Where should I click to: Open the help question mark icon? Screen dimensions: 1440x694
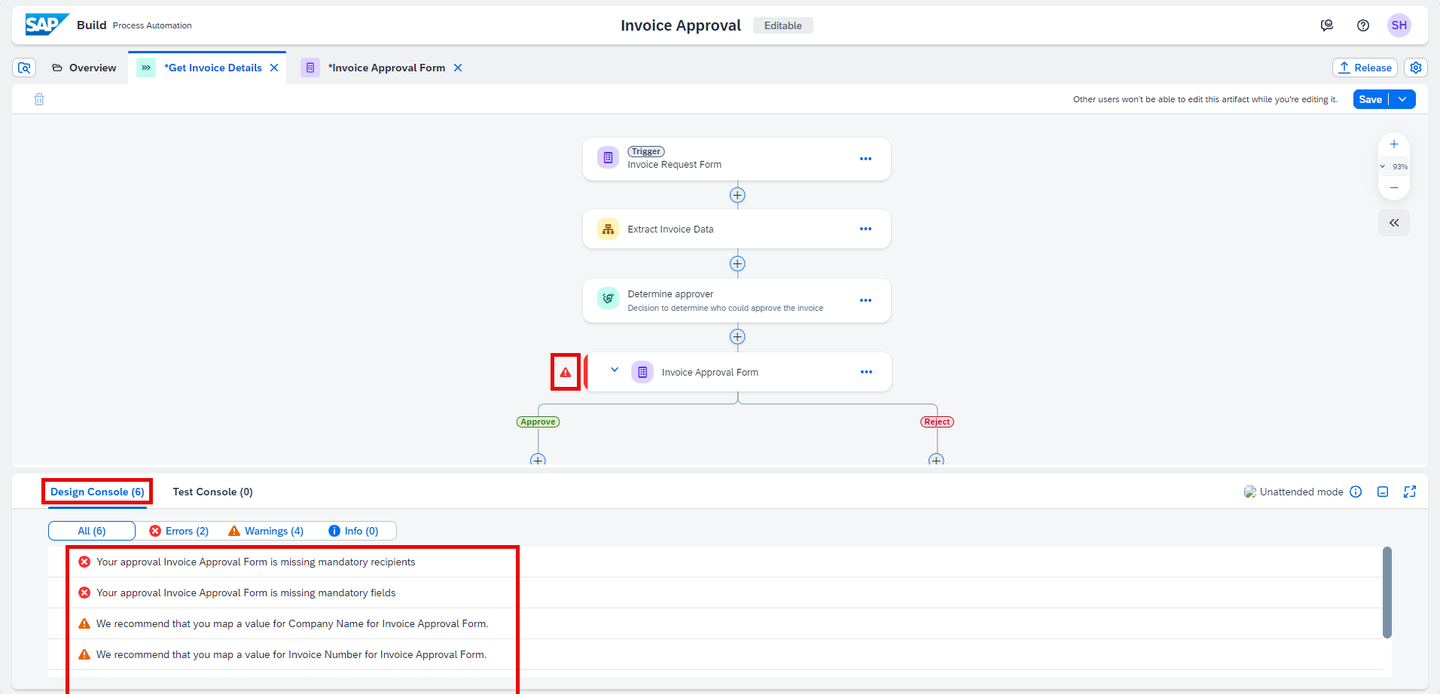1363,25
